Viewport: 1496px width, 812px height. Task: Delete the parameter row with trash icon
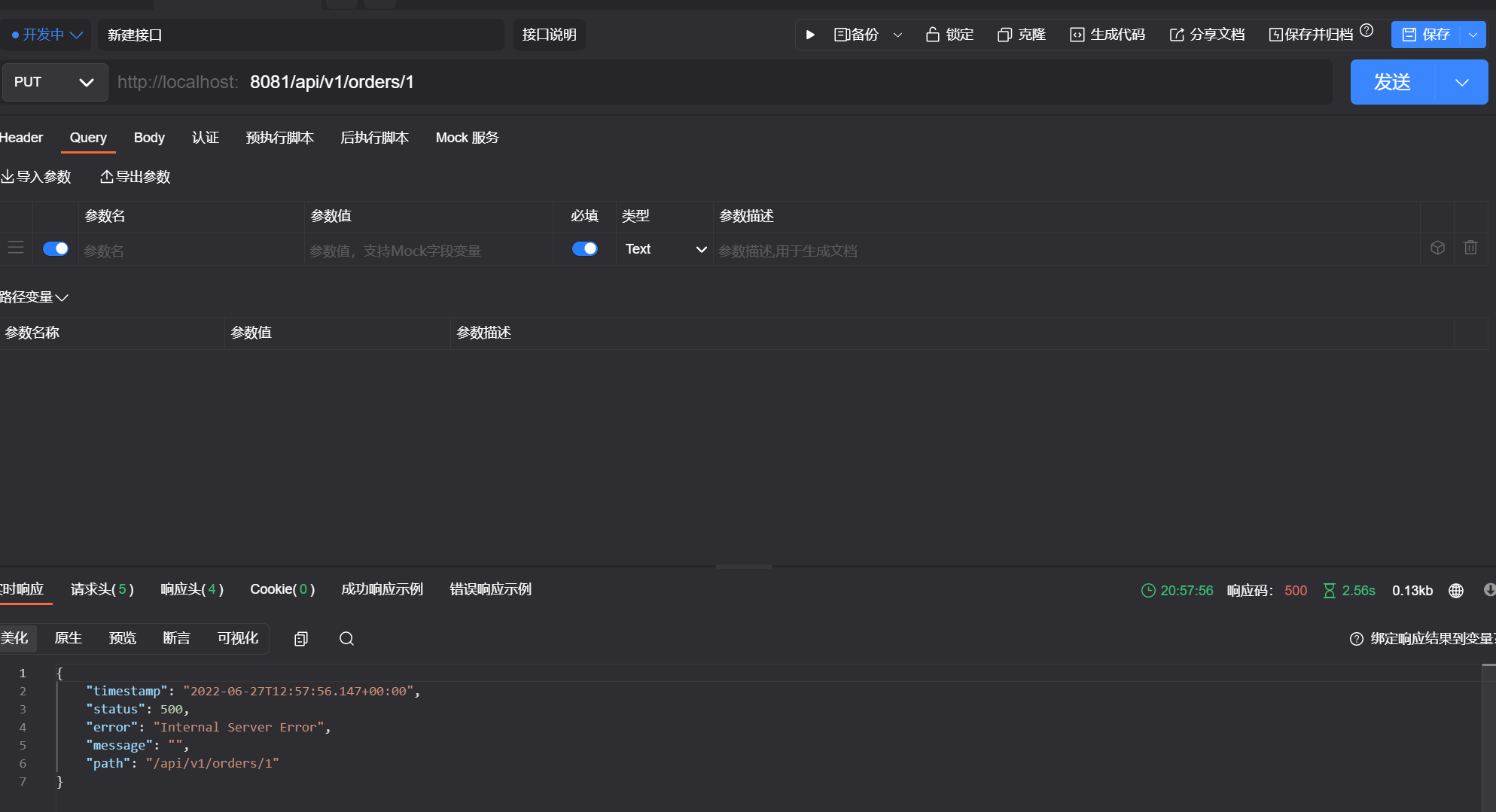[1470, 248]
